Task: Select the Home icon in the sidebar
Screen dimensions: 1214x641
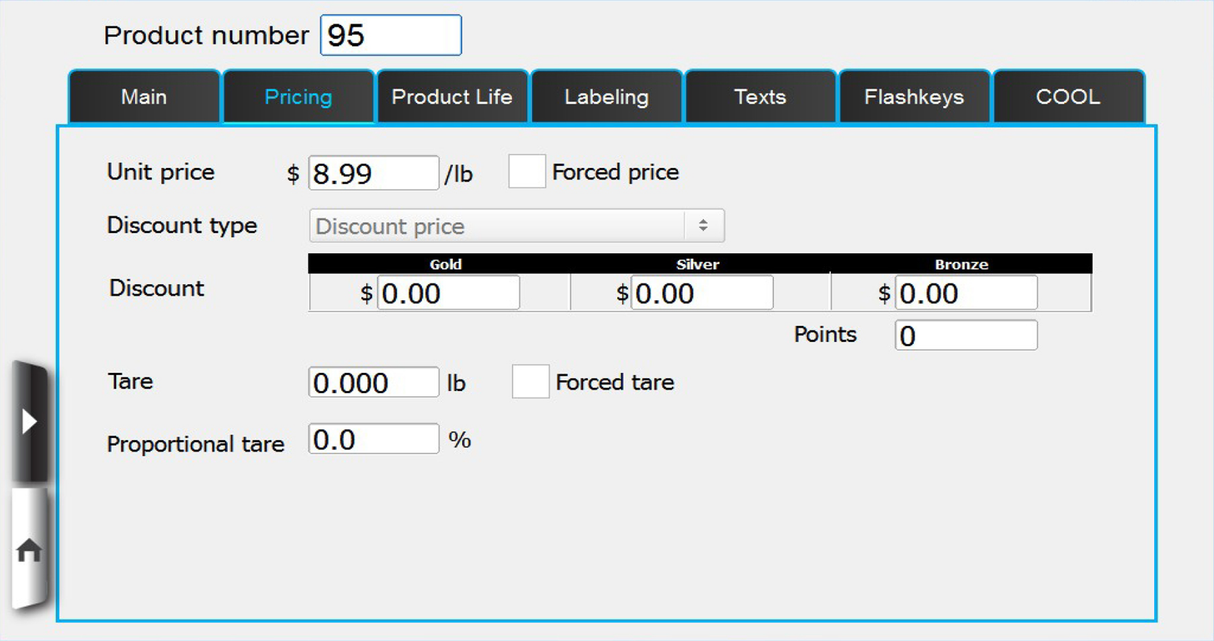Action: tap(30, 548)
